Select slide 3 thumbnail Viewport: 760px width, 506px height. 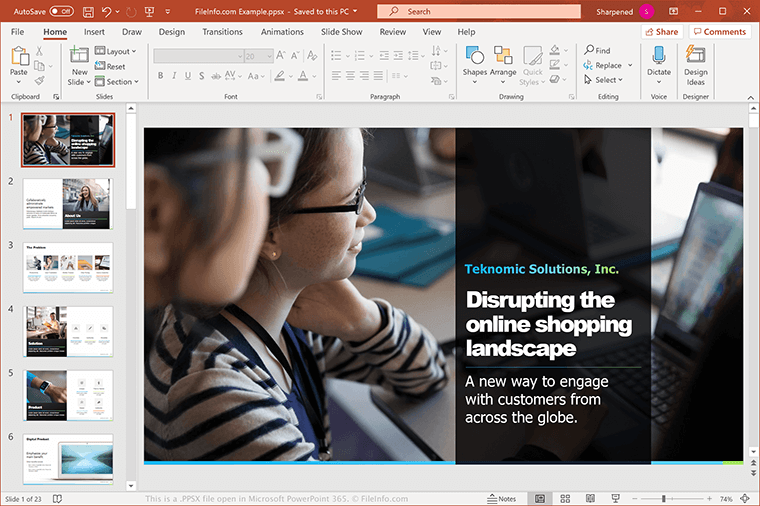[68, 268]
